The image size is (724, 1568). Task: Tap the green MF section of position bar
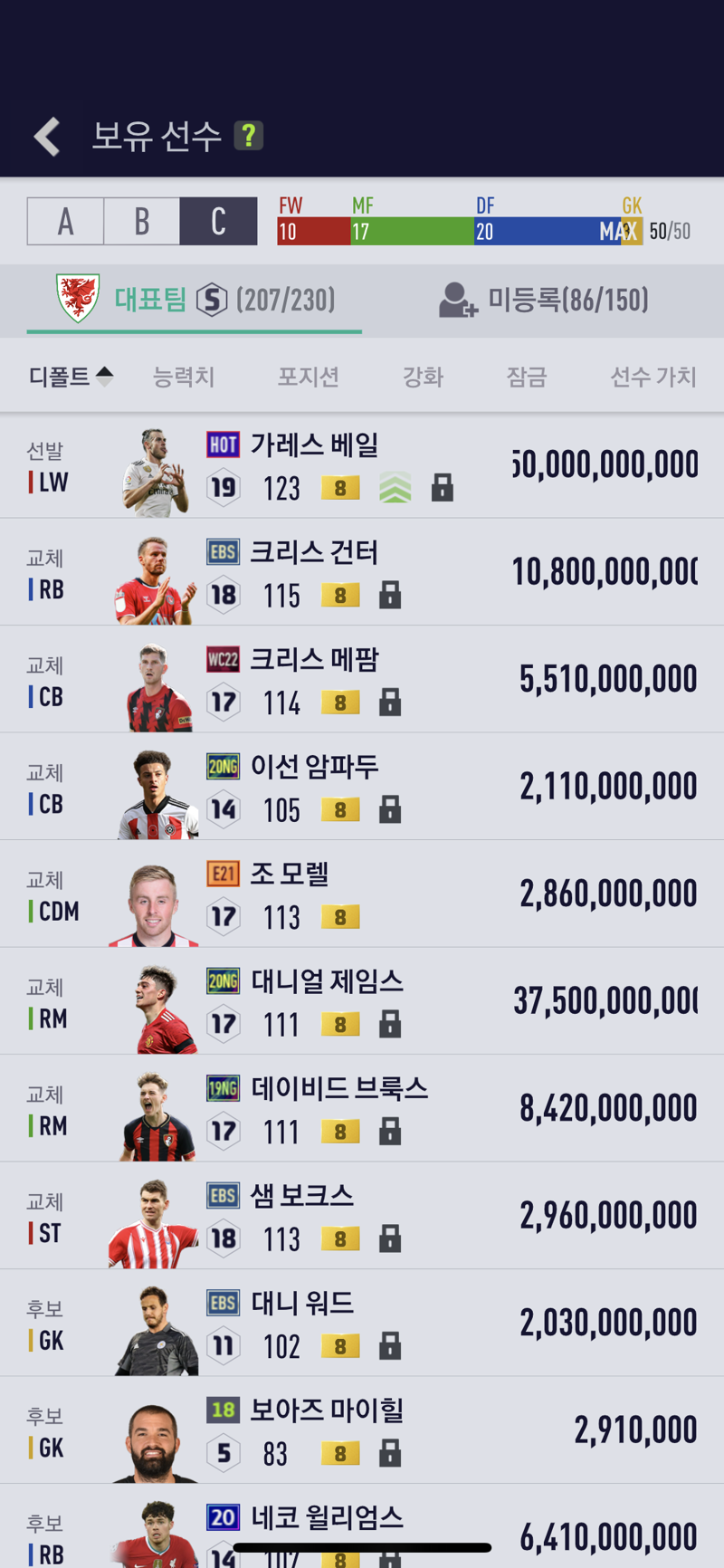[412, 231]
